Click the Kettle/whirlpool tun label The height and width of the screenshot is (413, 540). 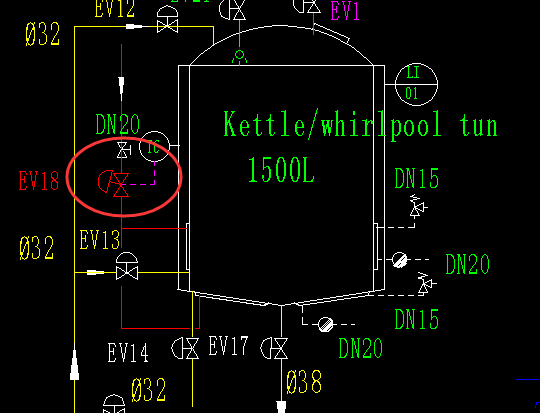(x=360, y=124)
